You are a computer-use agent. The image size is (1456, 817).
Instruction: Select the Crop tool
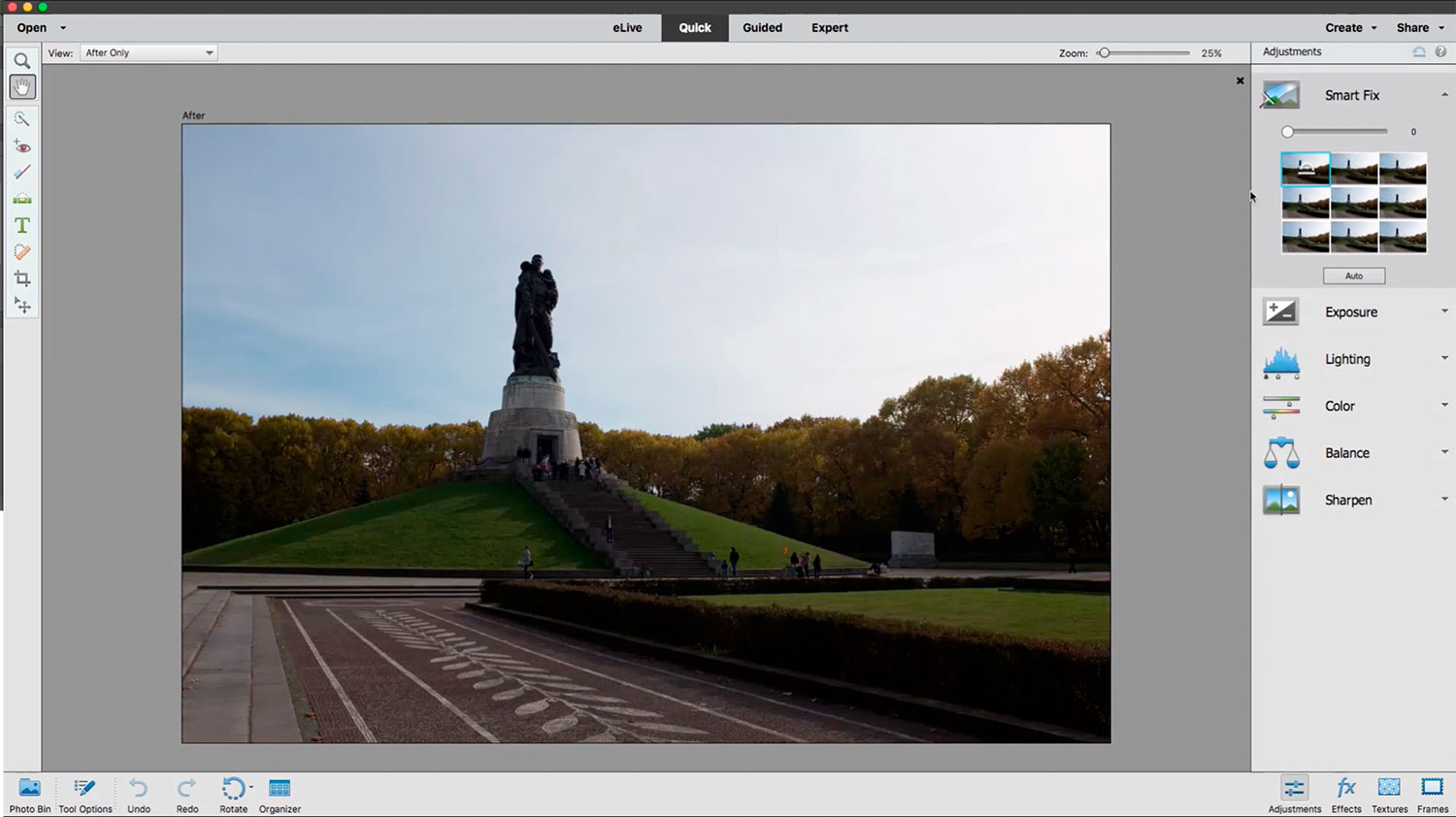point(21,278)
